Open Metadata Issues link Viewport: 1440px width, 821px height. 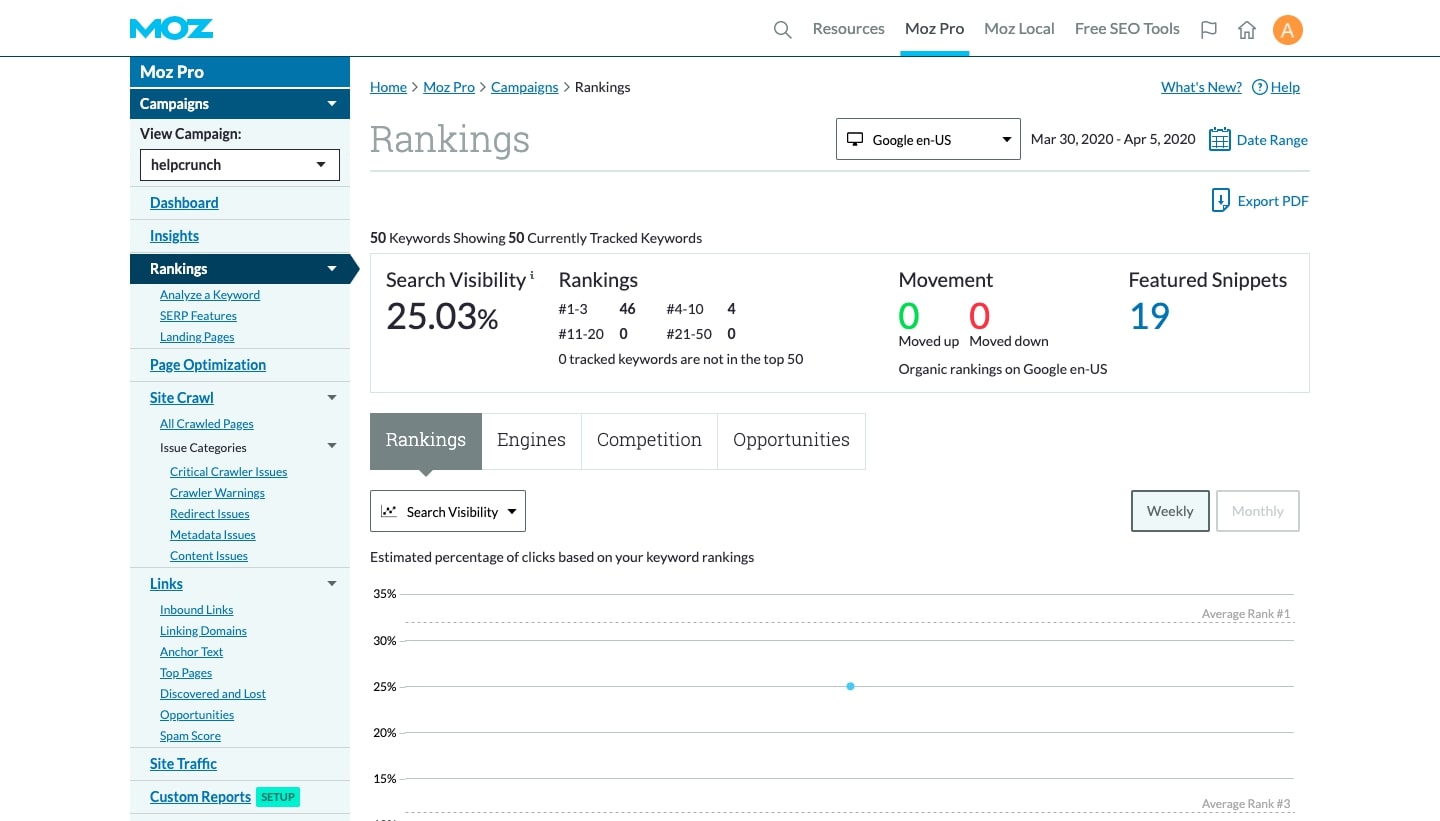click(213, 535)
